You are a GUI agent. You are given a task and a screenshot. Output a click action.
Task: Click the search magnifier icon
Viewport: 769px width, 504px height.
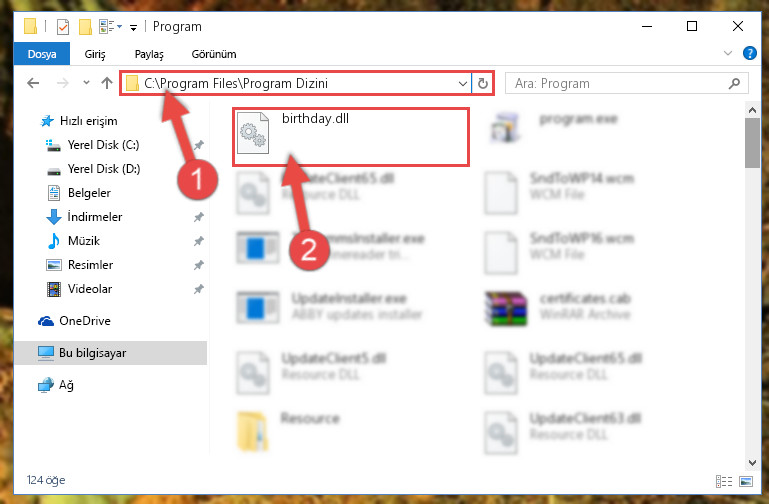click(x=734, y=83)
